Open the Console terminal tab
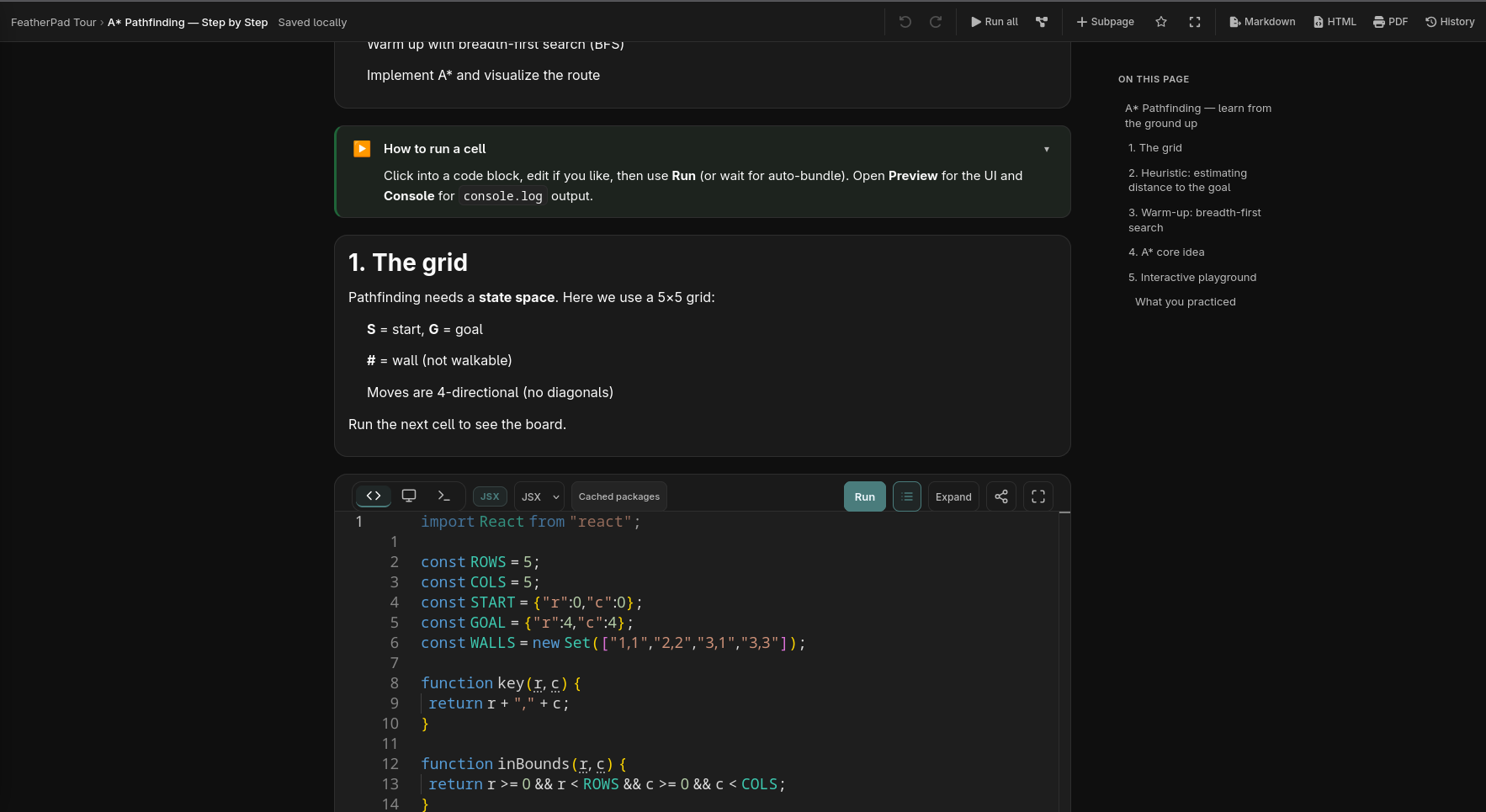 [444, 496]
